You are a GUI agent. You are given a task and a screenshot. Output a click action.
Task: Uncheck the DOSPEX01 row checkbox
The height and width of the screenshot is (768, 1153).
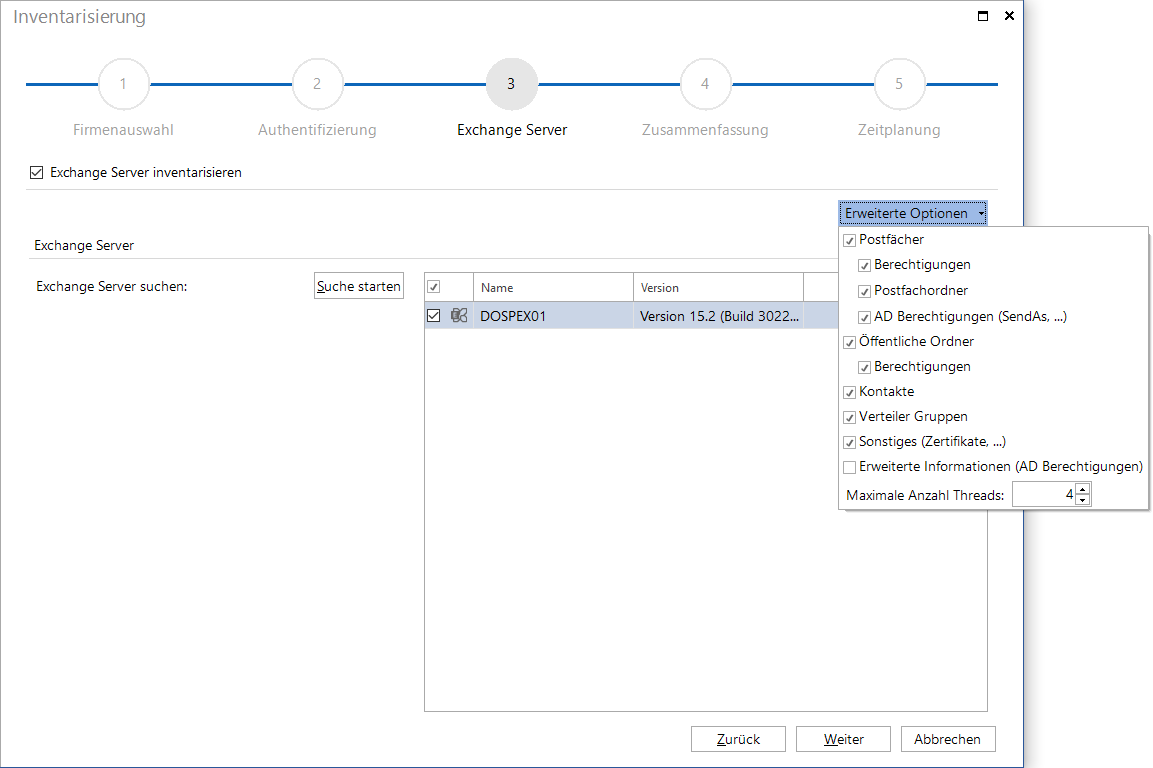click(434, 316)
